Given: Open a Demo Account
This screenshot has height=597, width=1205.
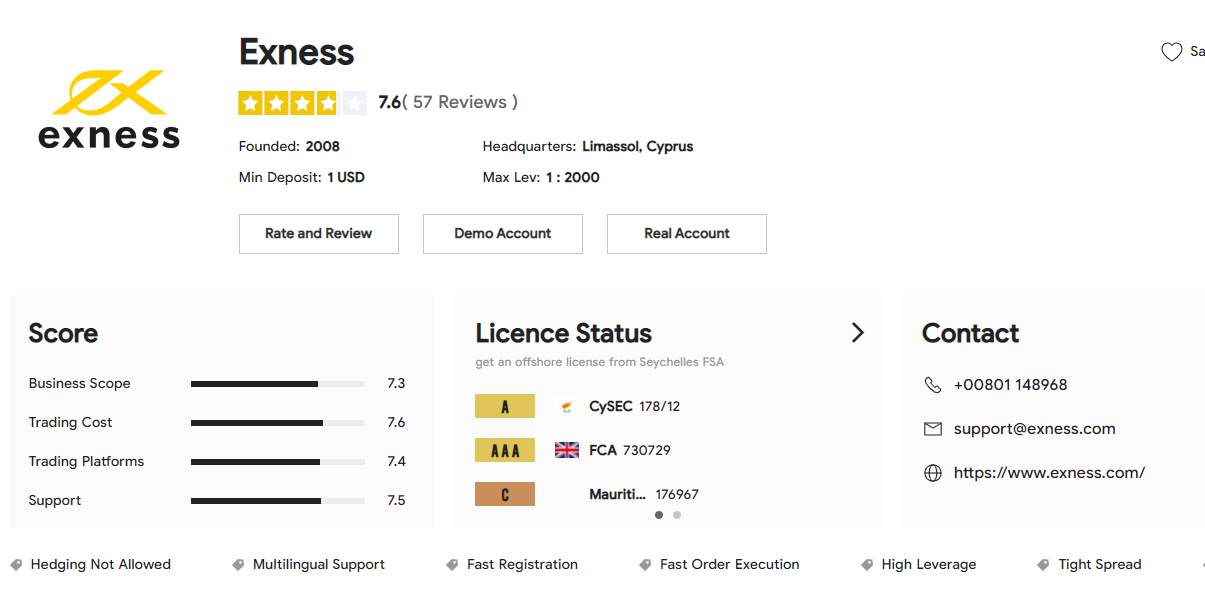Looking at the screenshot, I should (503, 233).
